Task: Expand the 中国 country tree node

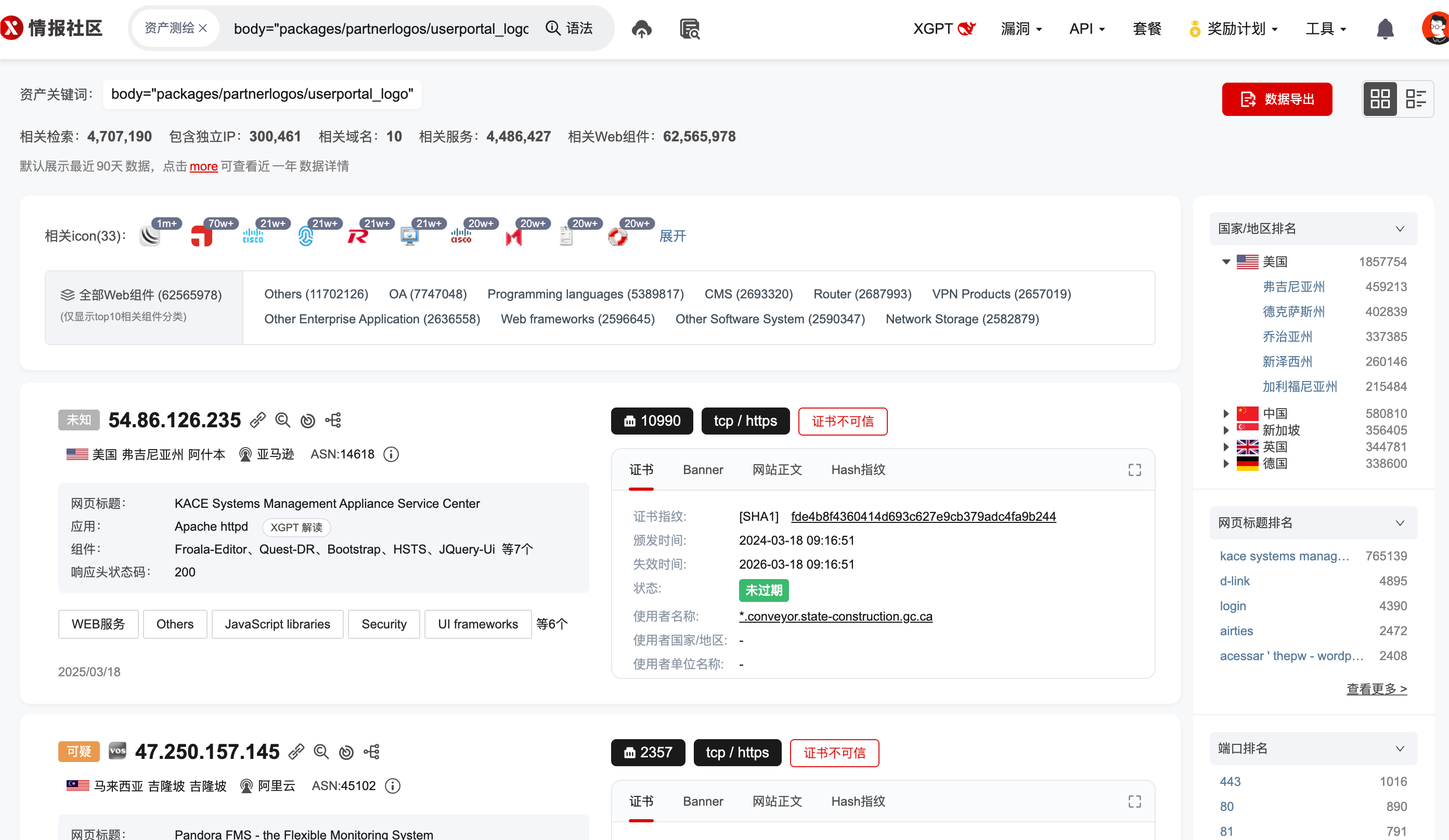Action: (1226, 414)
